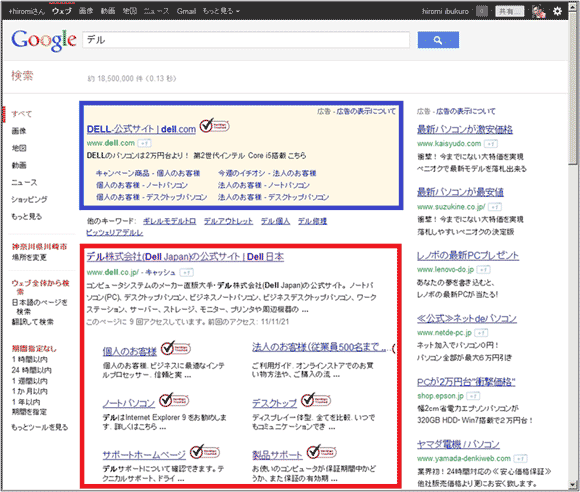Click 場所を変更 under location
This screenshot has height=492, width=580.
[x=29, y=257]
